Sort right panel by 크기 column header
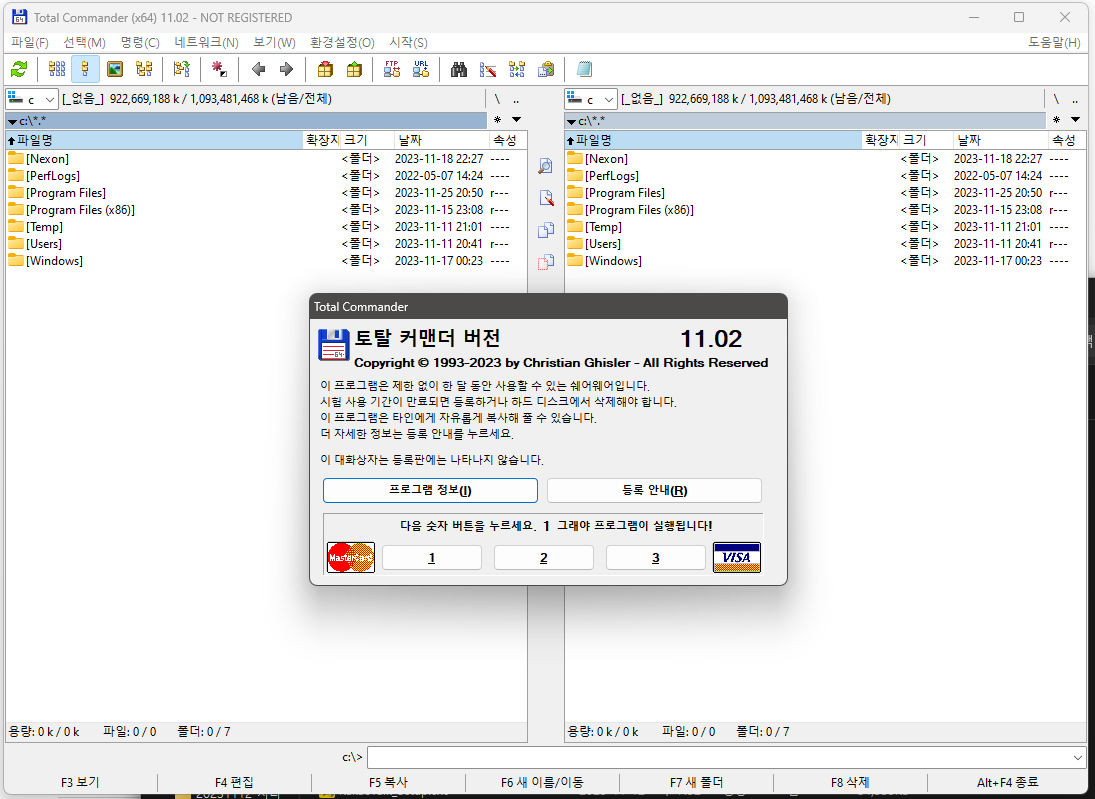Viewport: 1095px width, 799px height. pos(926,140)
